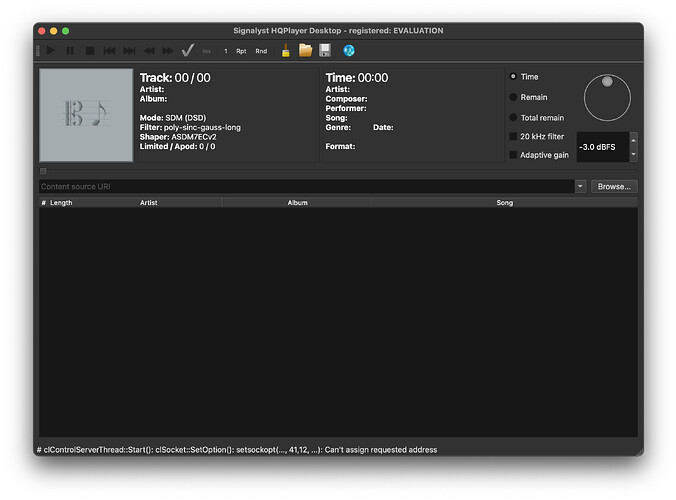The width and height of the screenshot is (676, 500).
Task: Decrease volume with the down stepper arrow
Action: click(633, 154)
